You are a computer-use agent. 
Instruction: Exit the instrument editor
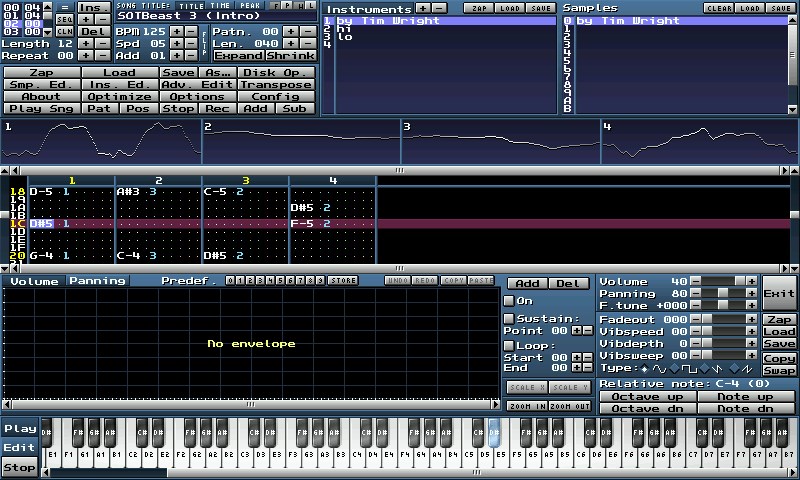[x=779, y=293]
